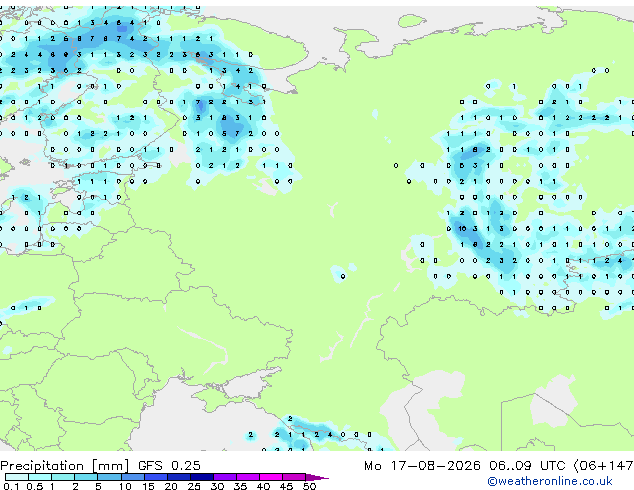Click the legend tick label 50

[x=309, y=486]
